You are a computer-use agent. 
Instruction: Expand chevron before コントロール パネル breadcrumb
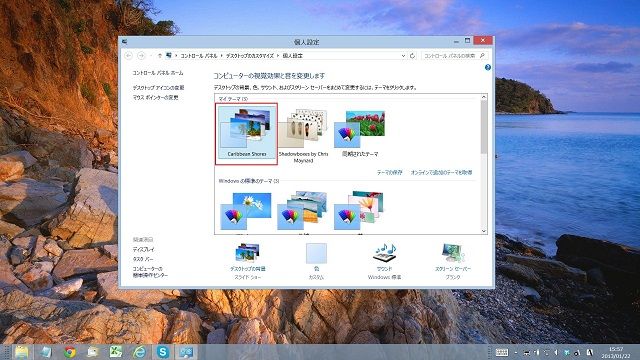click(176, 56)
